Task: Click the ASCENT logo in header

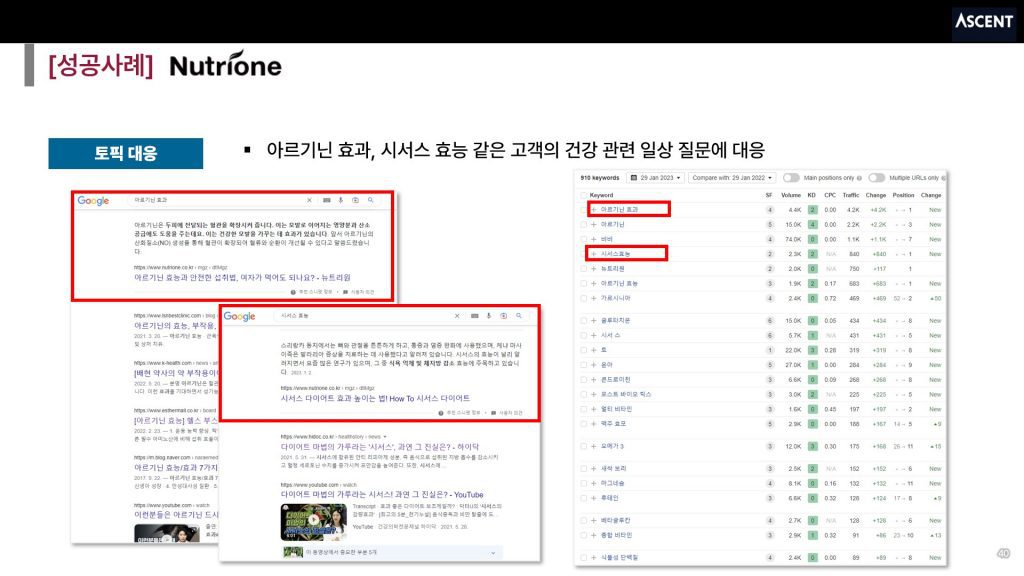Action: [984, 21]
